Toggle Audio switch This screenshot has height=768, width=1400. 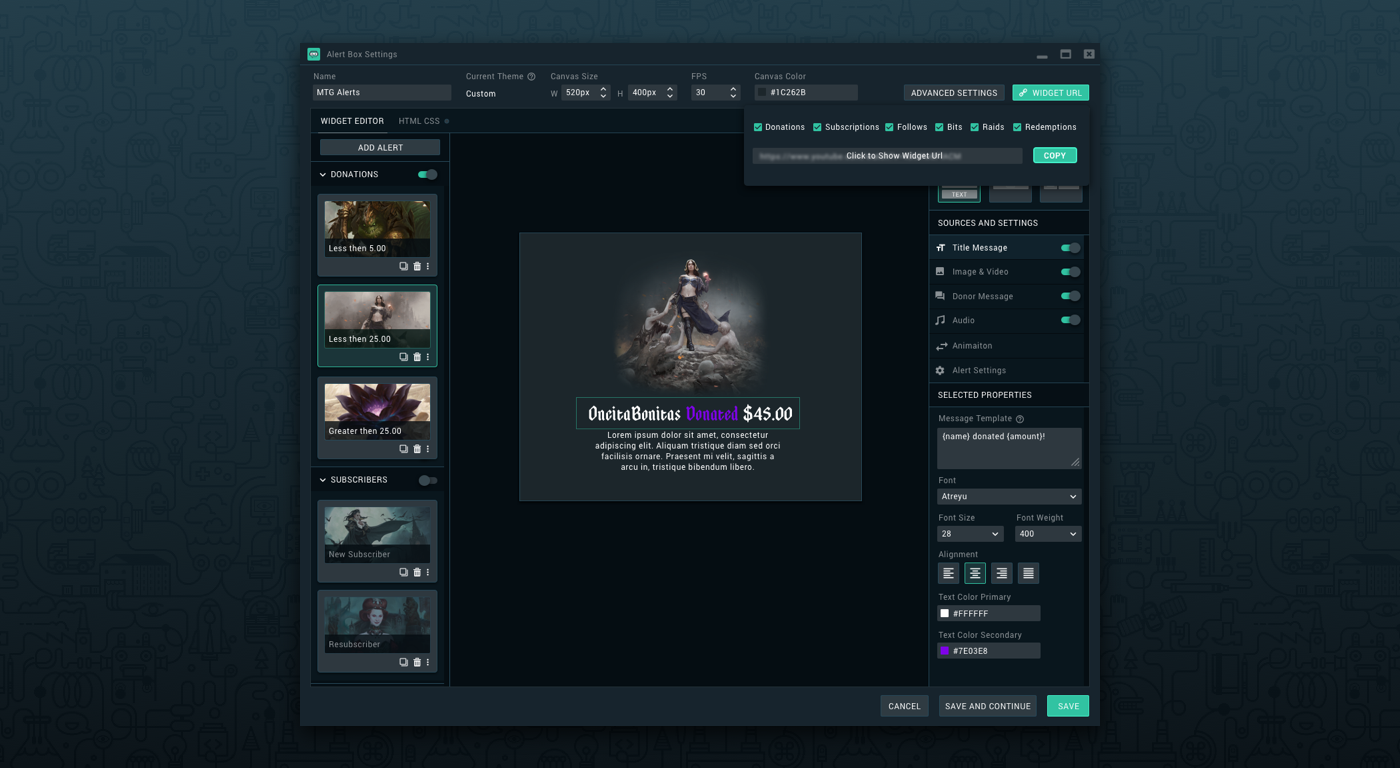point(1070,320)
